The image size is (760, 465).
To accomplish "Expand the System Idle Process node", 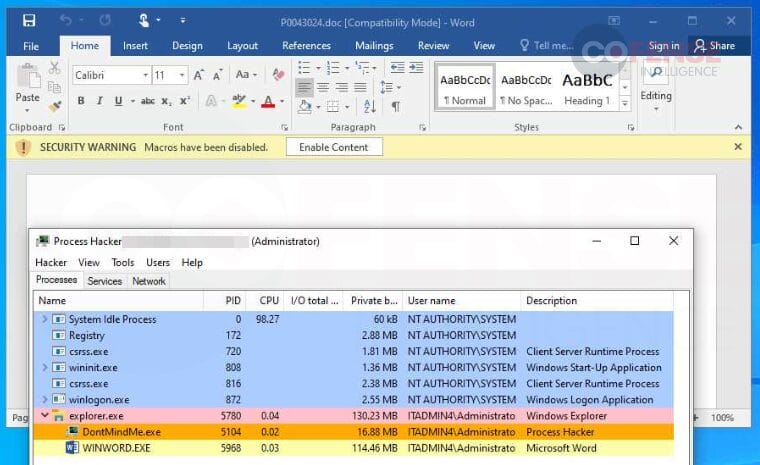I will [x=44, y=320].
